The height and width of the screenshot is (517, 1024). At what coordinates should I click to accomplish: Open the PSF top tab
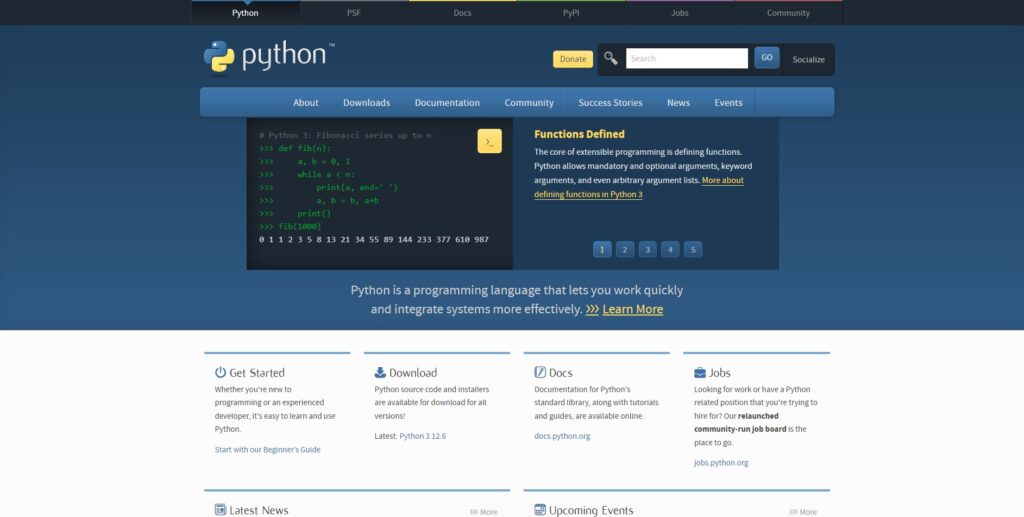tap(354, 12)
